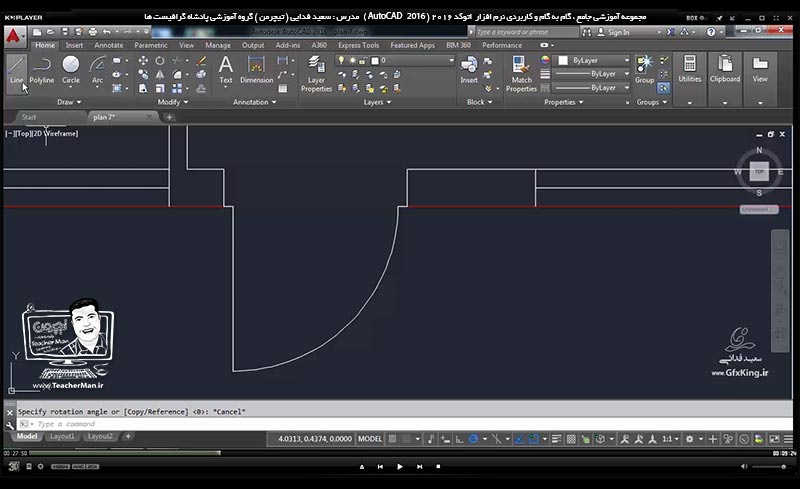This screenshot has width=800, height=489.
Task: Select the Scale tool
Action: [160, 88]
